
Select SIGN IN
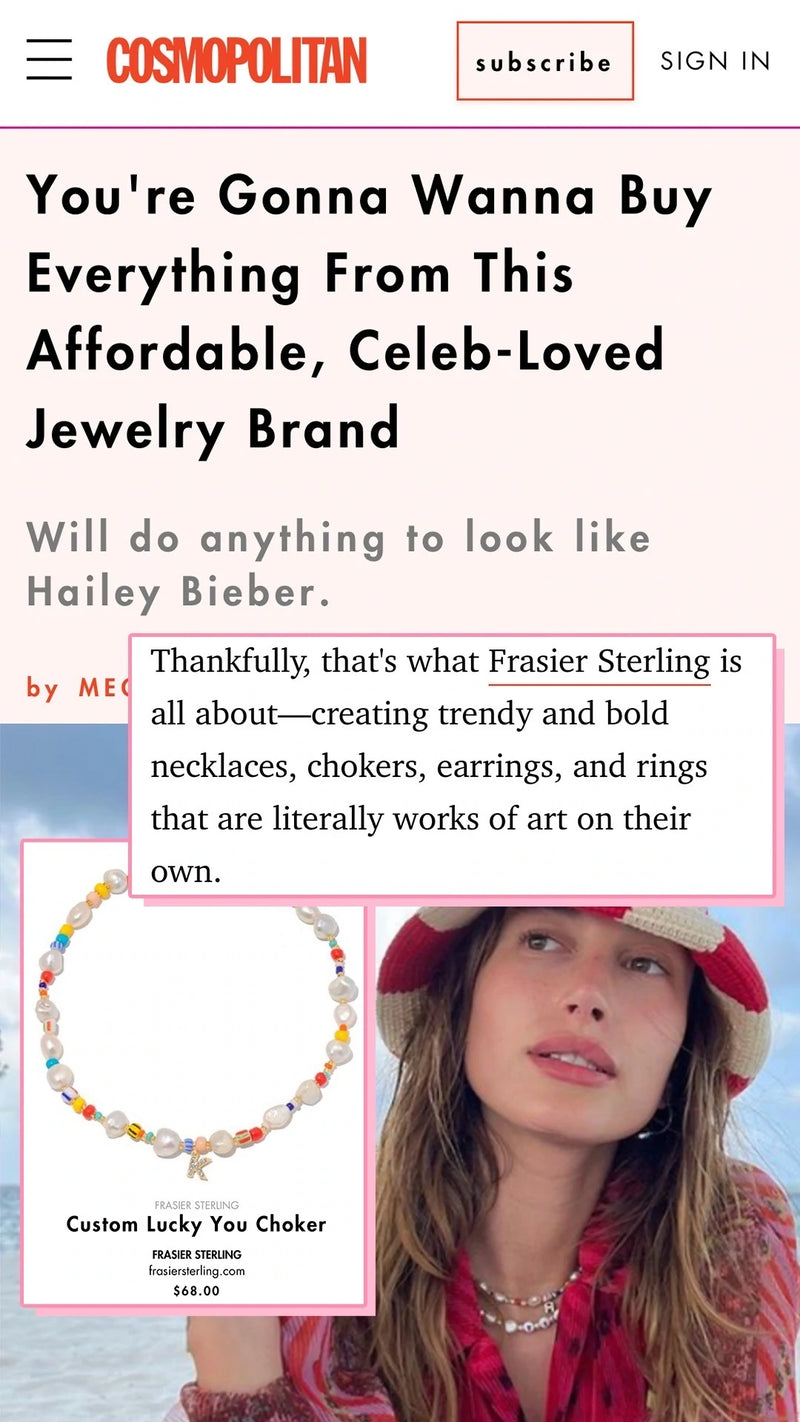(713, 61)
